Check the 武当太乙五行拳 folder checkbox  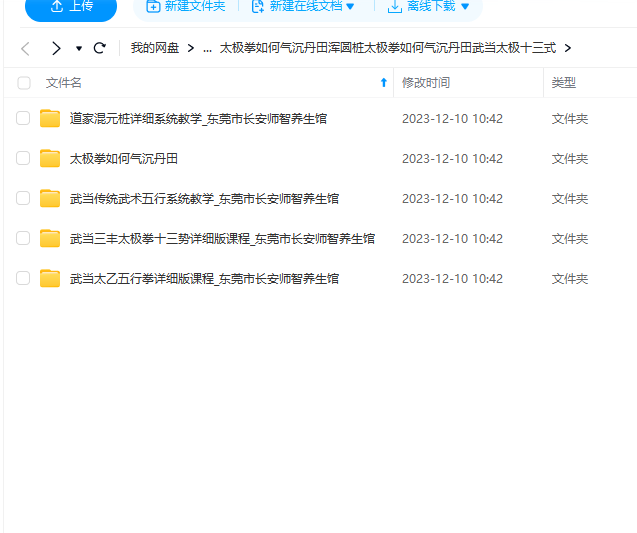[x=23, y=278]
